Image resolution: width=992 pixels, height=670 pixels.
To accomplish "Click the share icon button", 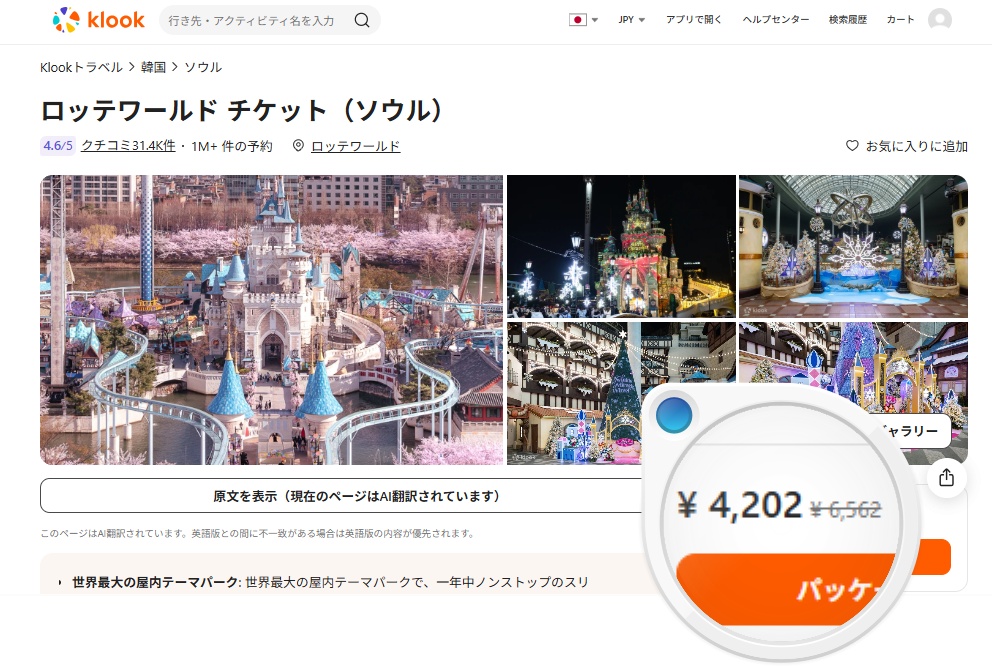I will [946, 478].
